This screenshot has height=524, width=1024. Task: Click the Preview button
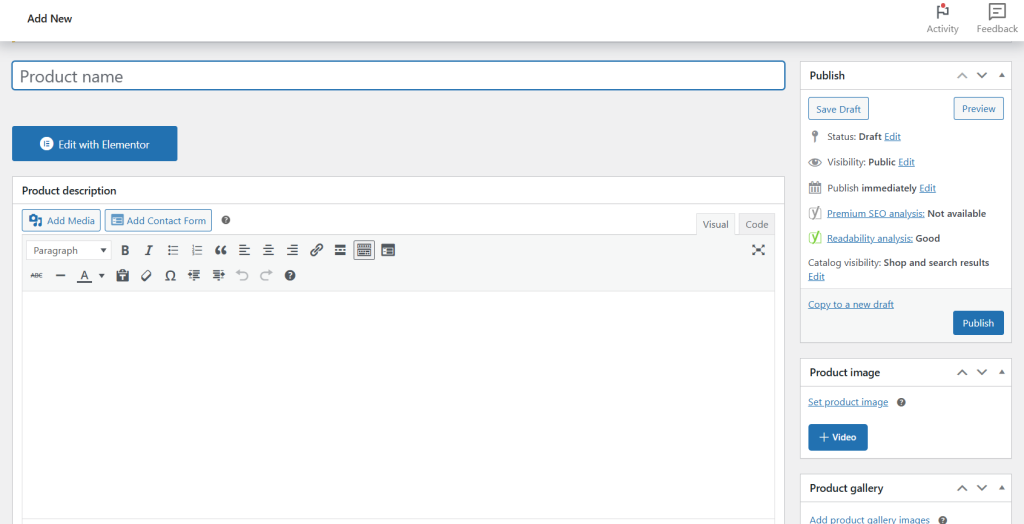[978, 108]
